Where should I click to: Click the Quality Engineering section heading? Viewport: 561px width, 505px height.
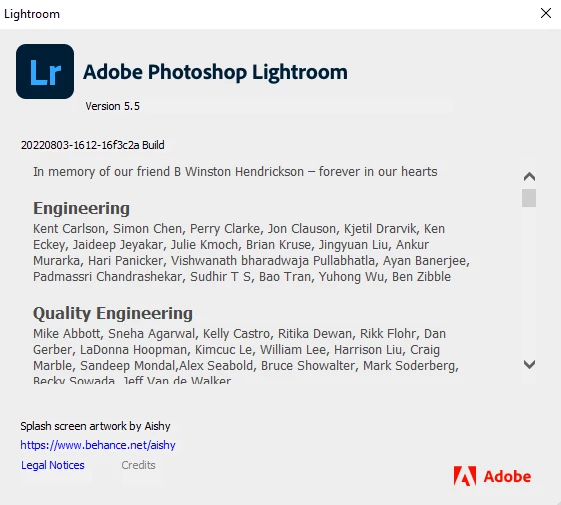[113, 313]
